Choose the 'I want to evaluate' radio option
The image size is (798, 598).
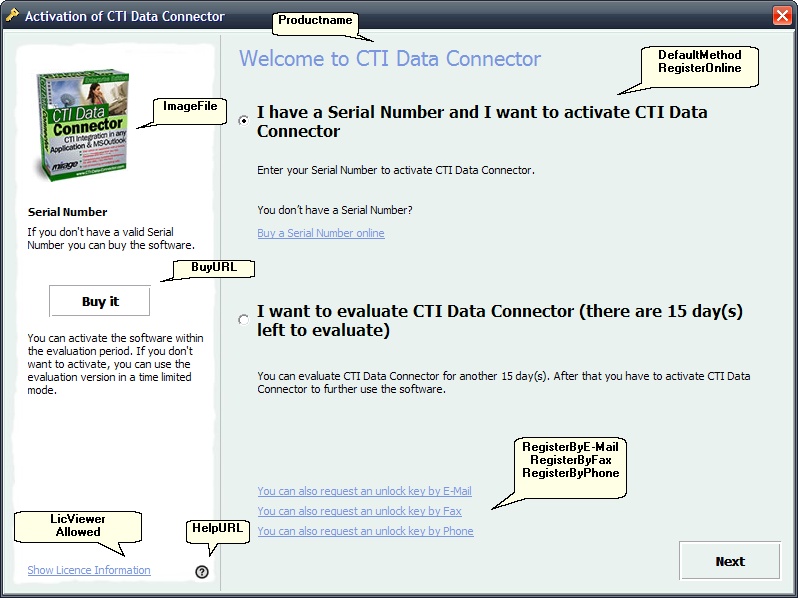(x=244, y=320)
